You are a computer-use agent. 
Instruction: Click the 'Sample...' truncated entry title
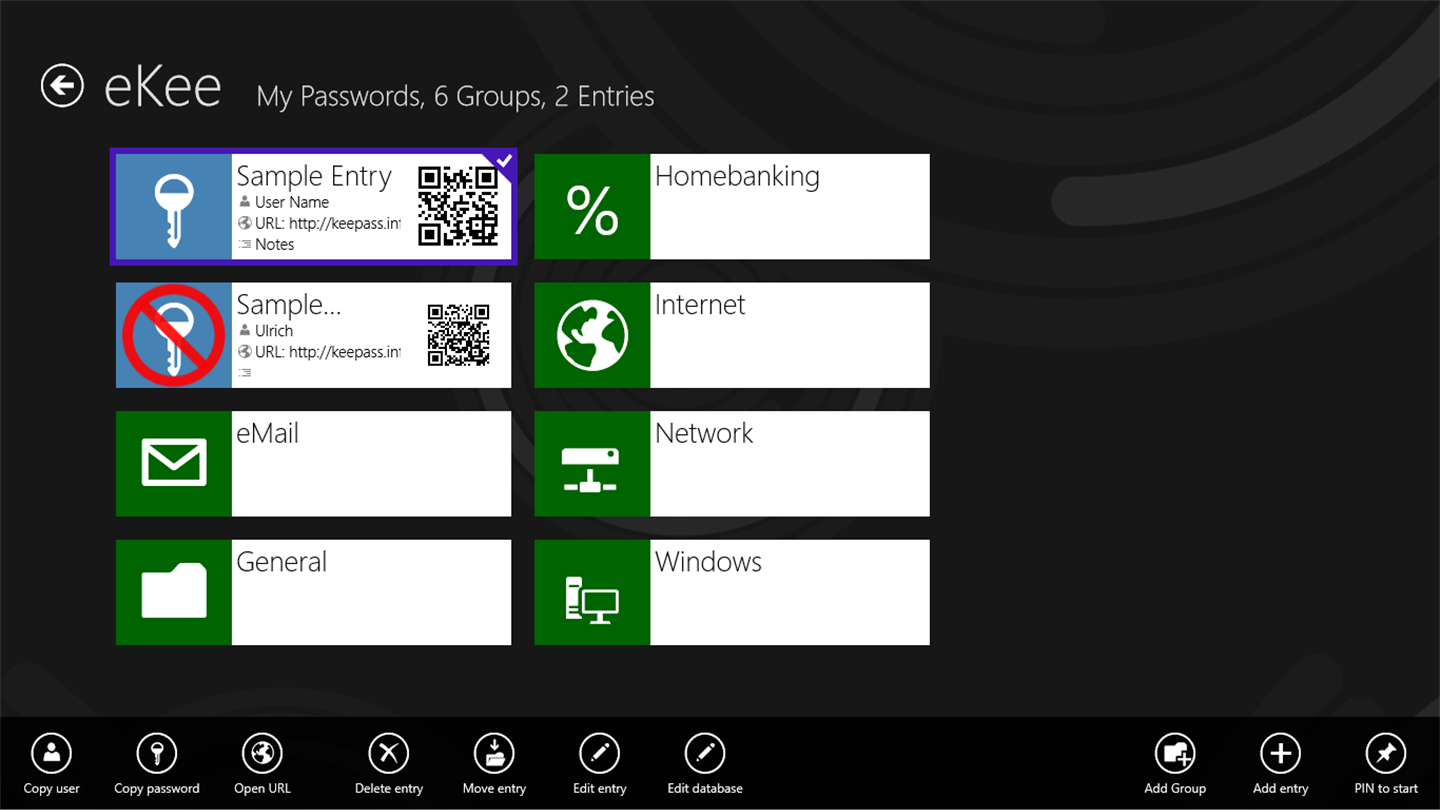(x=289, y=305)
